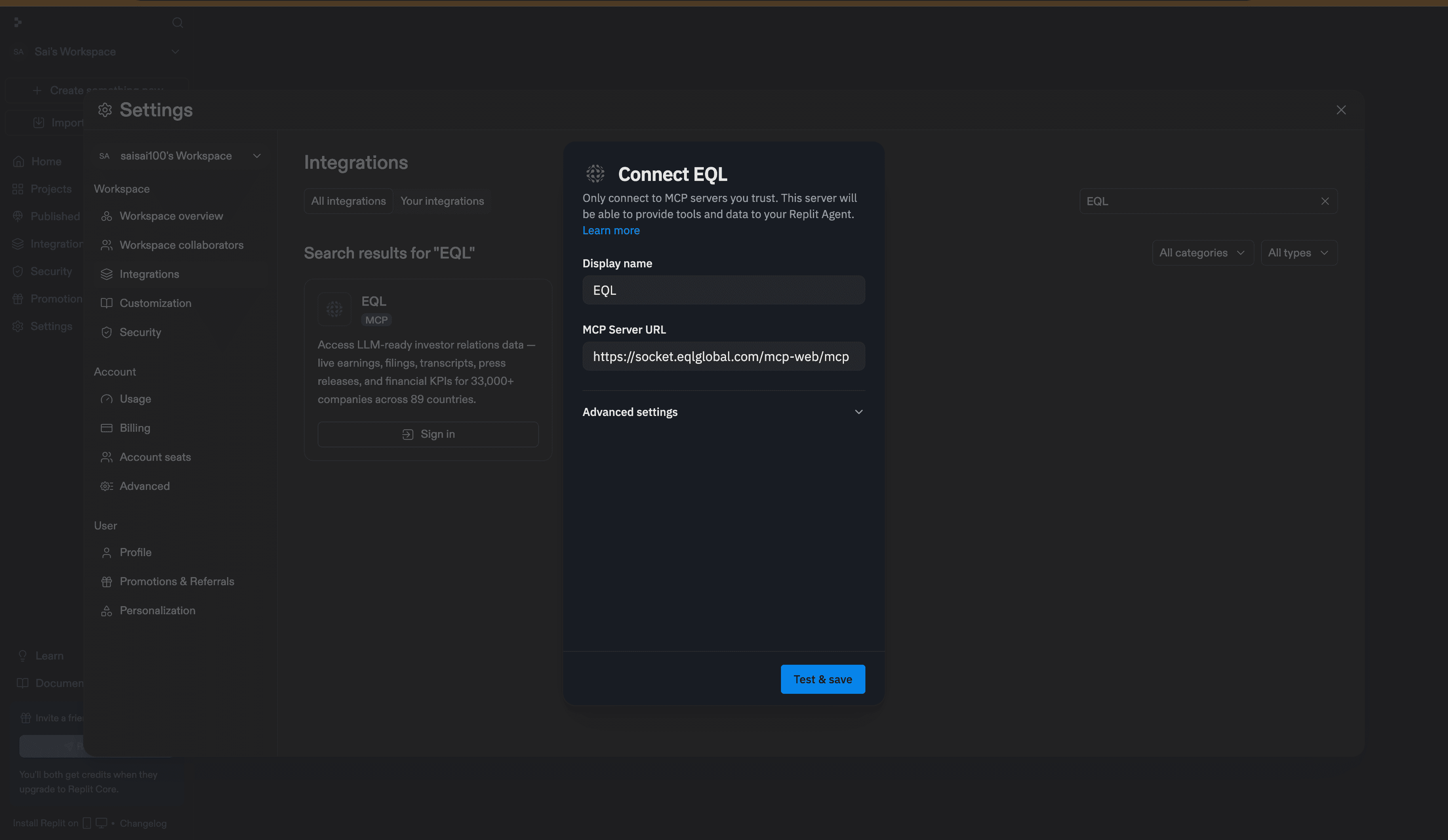Switch to All integrations tab
The width and height of the screenshot is (1448, 840).
[348, 201]
